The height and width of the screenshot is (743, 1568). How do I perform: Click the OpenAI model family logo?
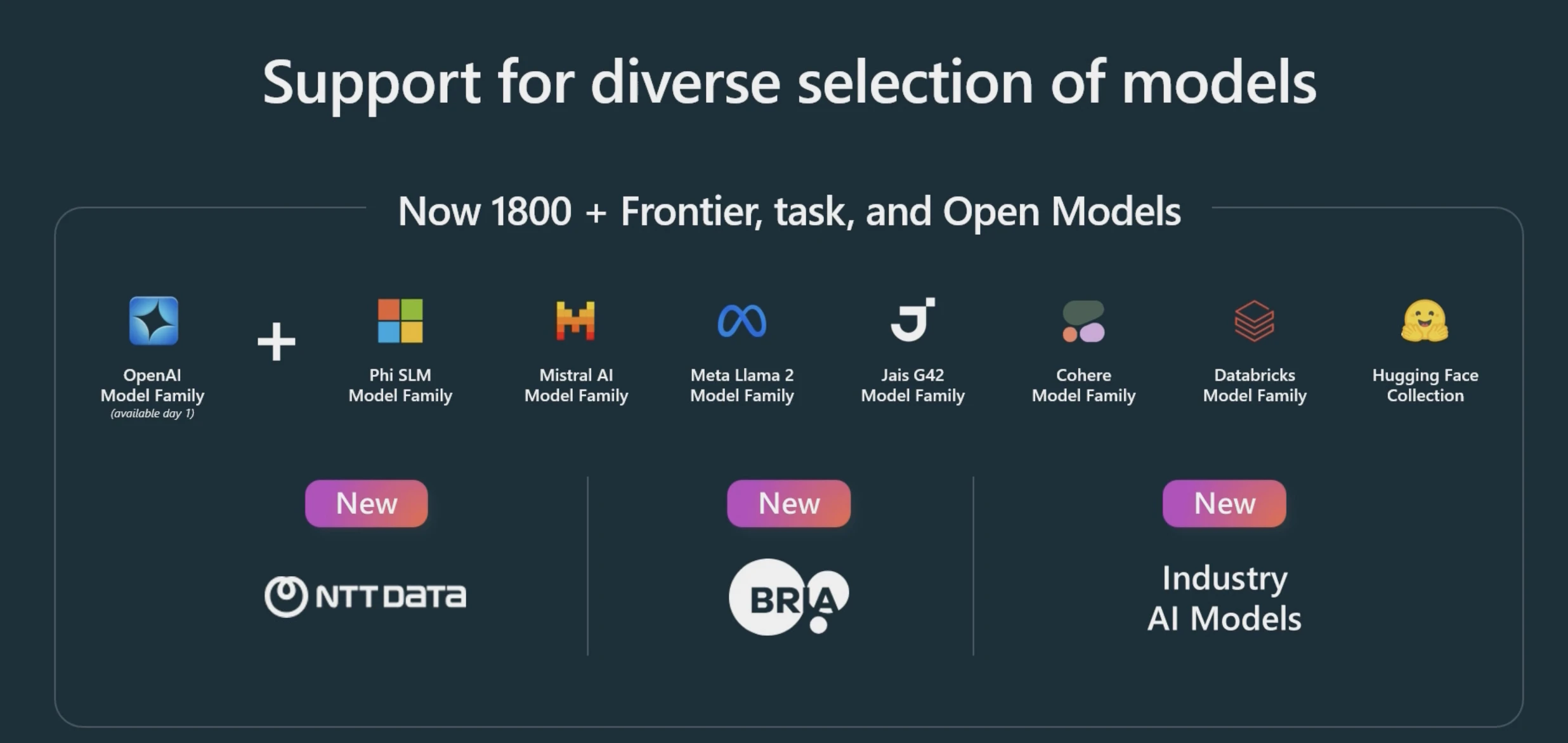(x=154, y=321)
